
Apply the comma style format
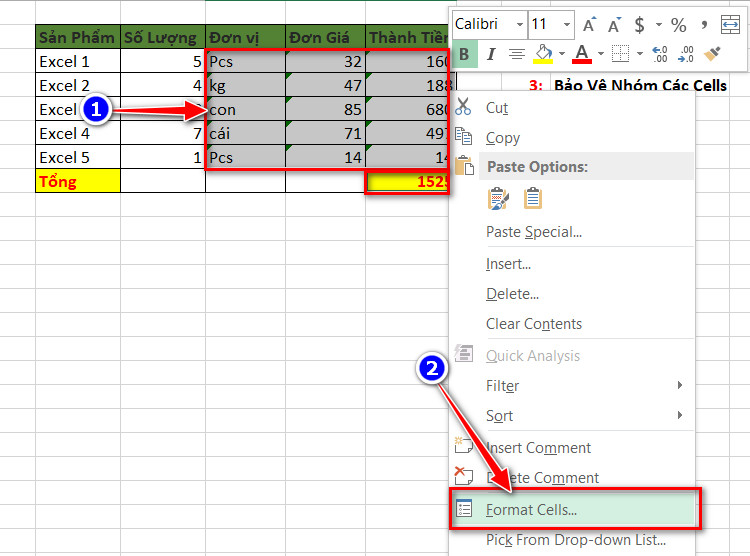coord(704,24)
